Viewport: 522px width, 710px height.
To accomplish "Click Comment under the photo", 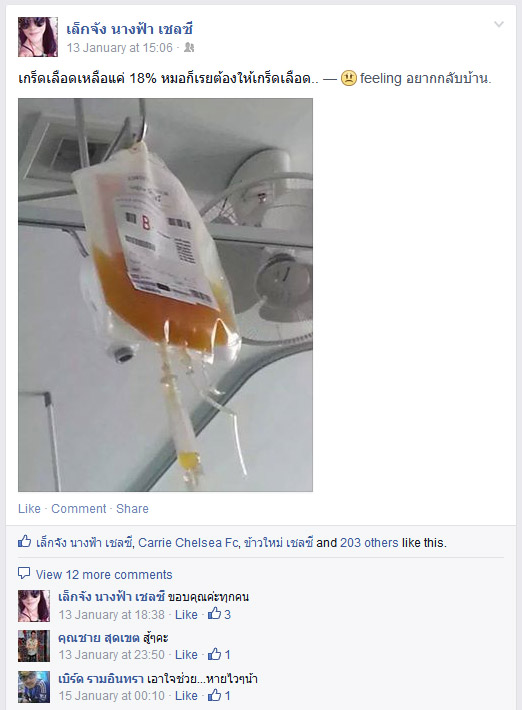I will (78, 509).
